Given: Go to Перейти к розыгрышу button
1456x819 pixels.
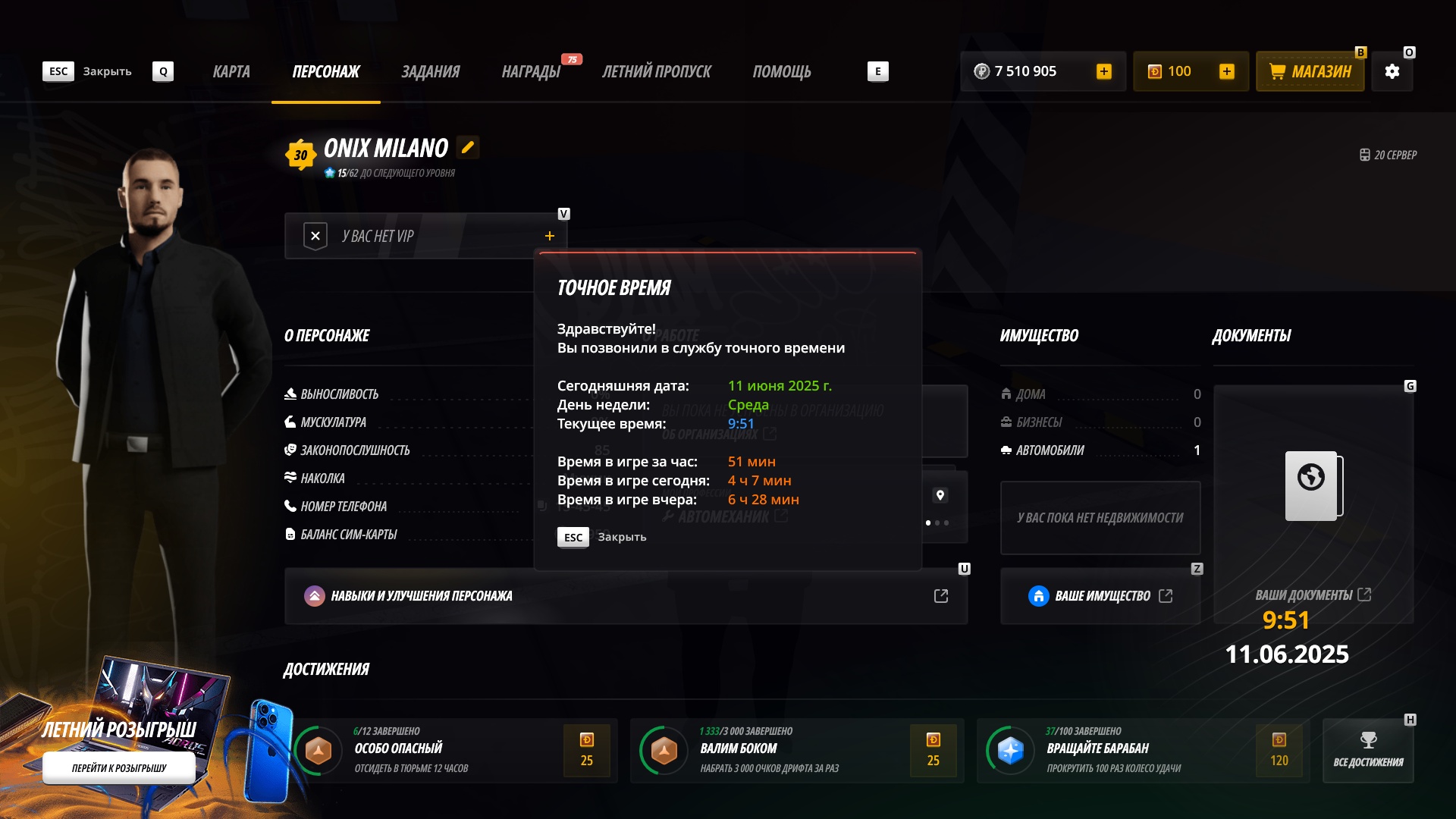Looking at the screenshot, I should (119, 768).
